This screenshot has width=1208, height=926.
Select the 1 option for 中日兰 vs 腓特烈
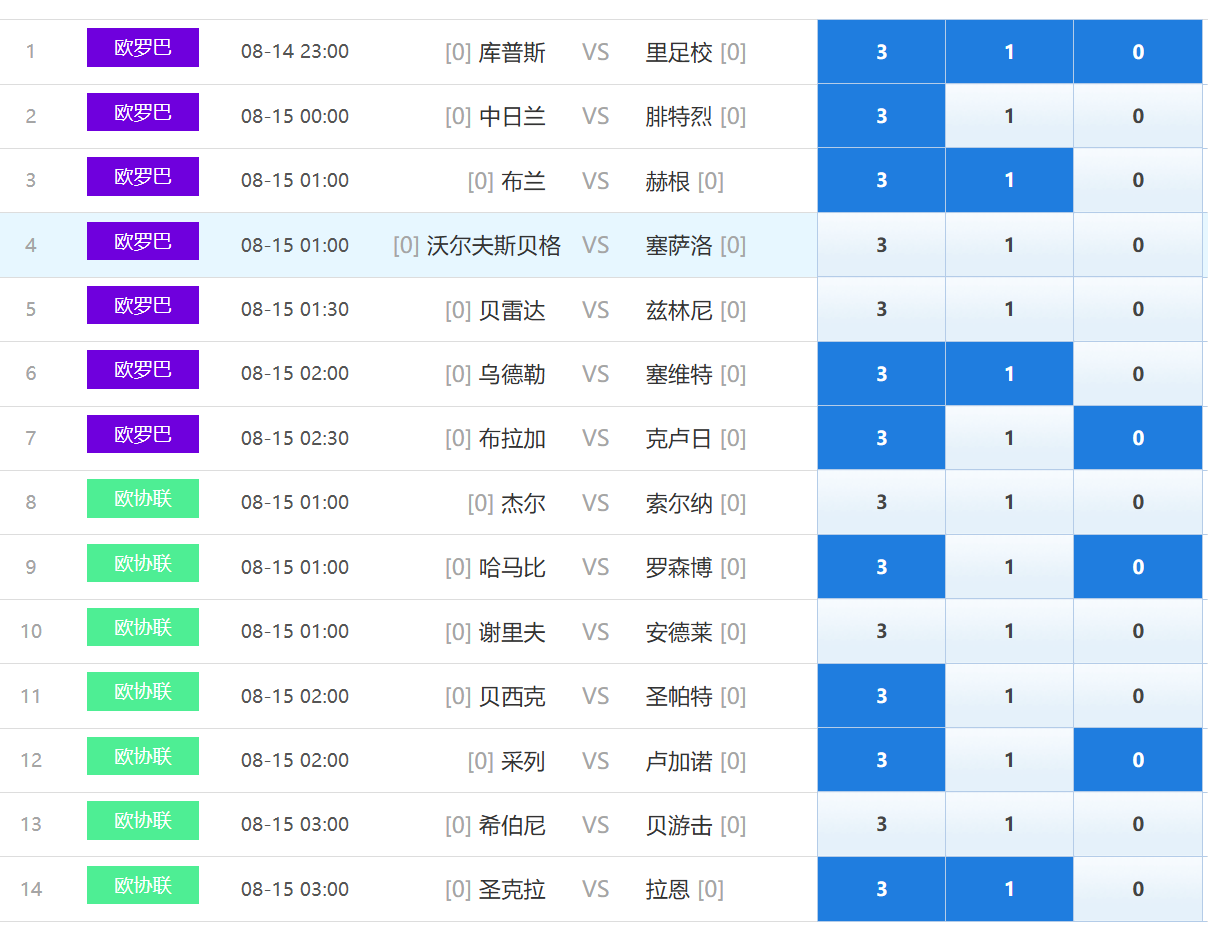click(x=1009, y=116)
